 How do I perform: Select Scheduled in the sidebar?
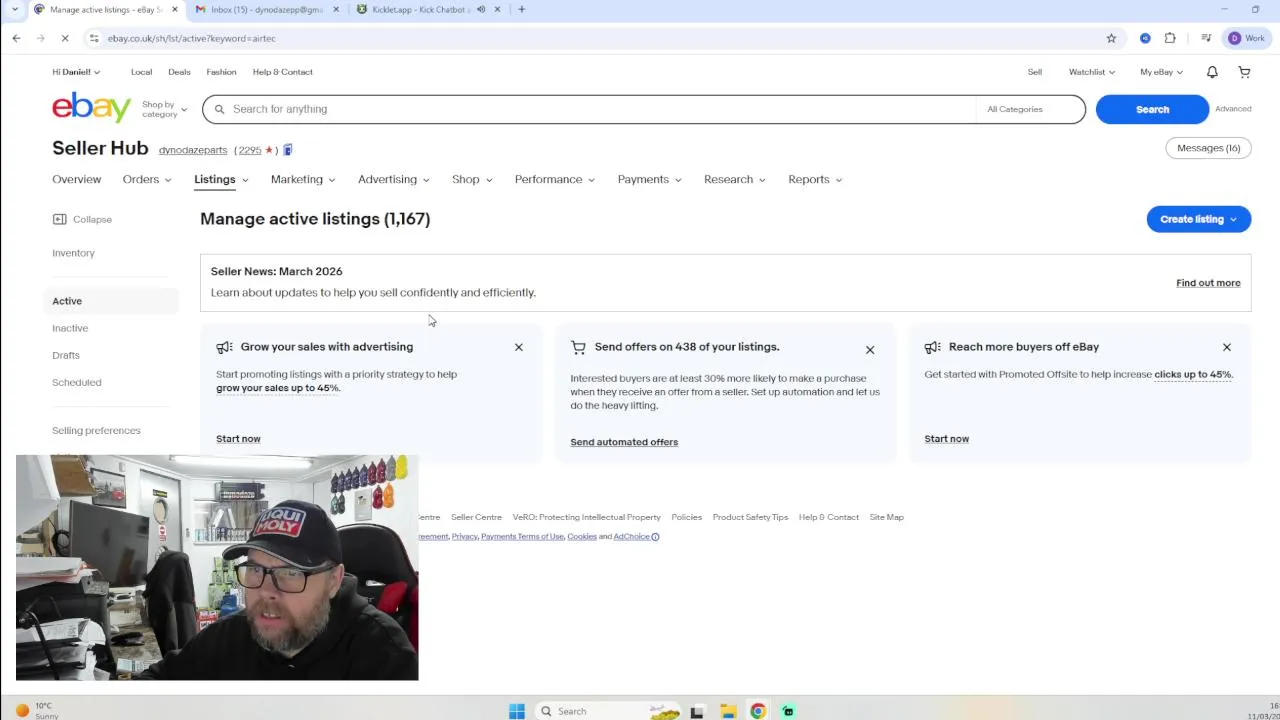coord(77,382)
